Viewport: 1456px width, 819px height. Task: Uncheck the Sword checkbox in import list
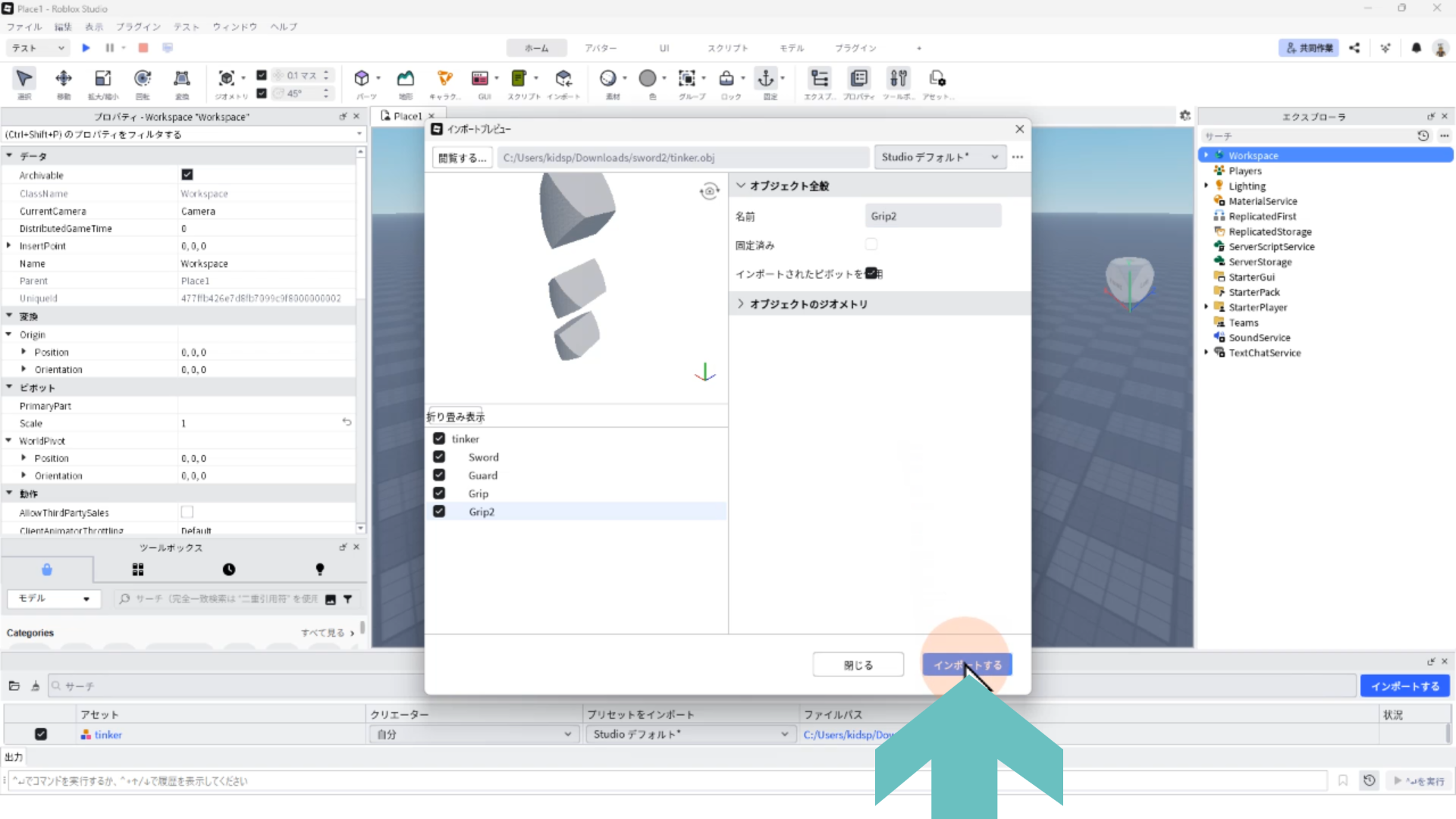coord(439,457)
